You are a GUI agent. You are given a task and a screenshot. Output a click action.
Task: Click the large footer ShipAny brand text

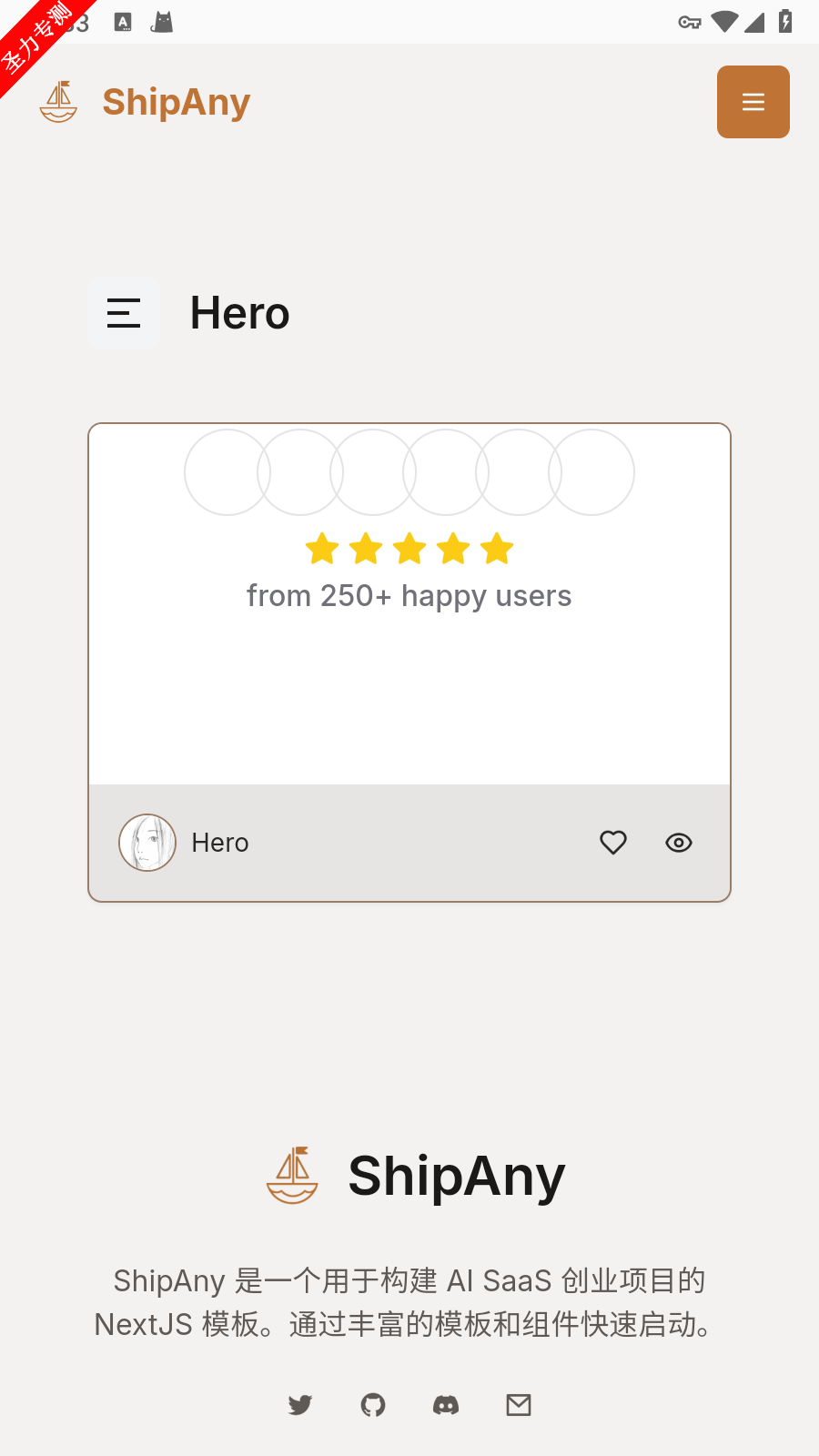457,1176
